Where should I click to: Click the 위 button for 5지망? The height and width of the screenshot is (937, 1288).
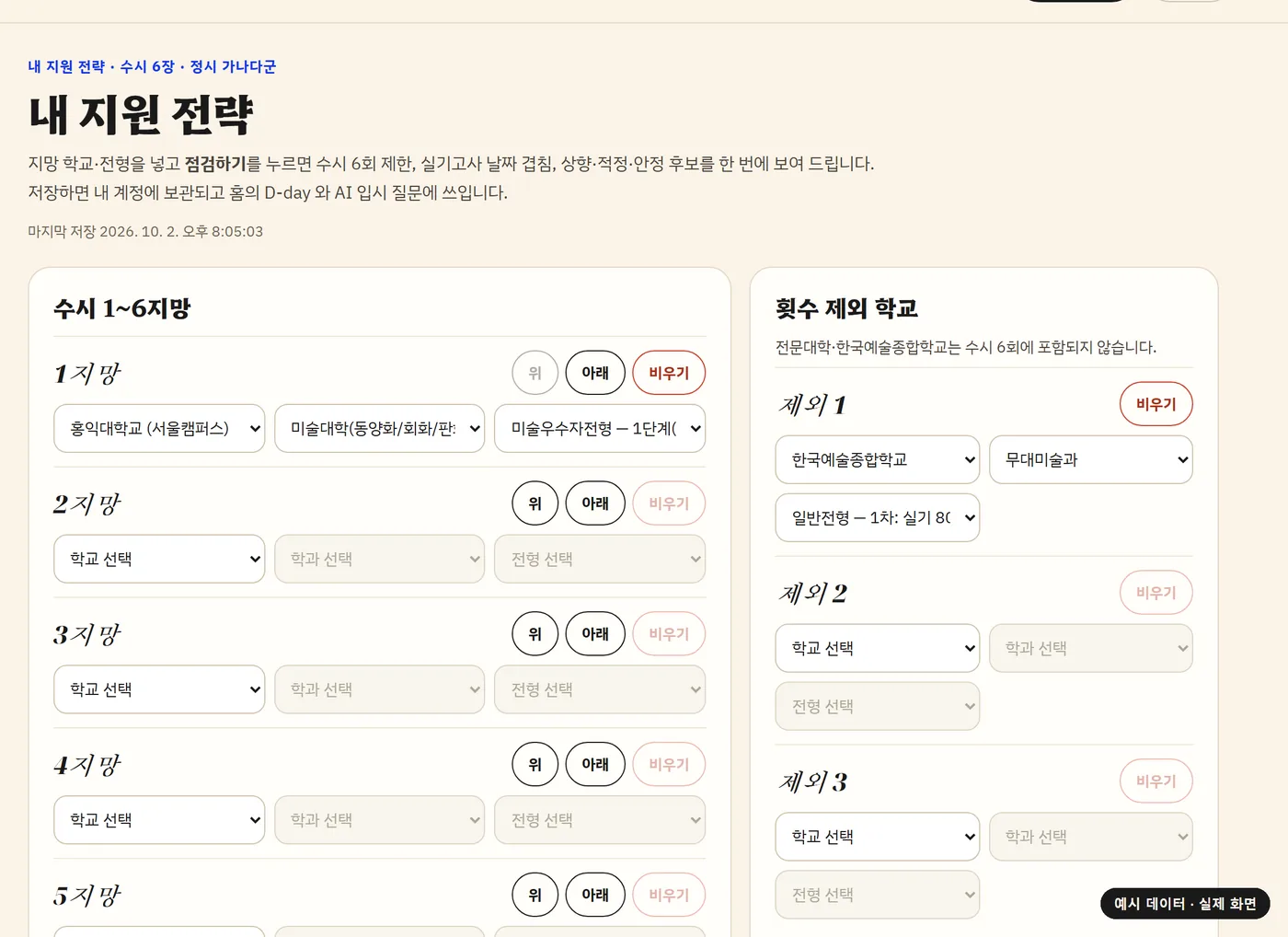coord(535,895)
